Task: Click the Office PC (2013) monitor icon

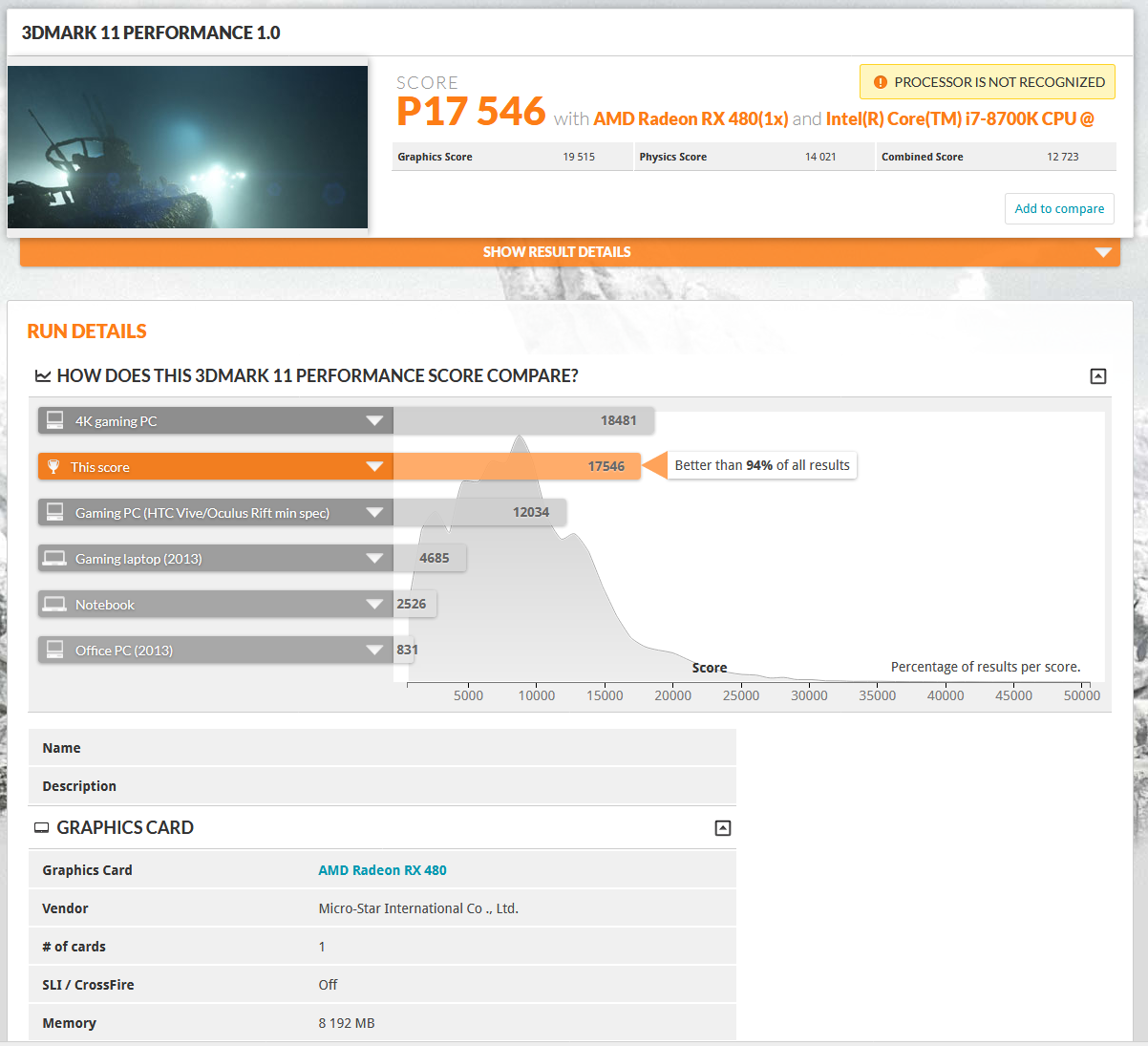Action: click(x=55, y=651)
